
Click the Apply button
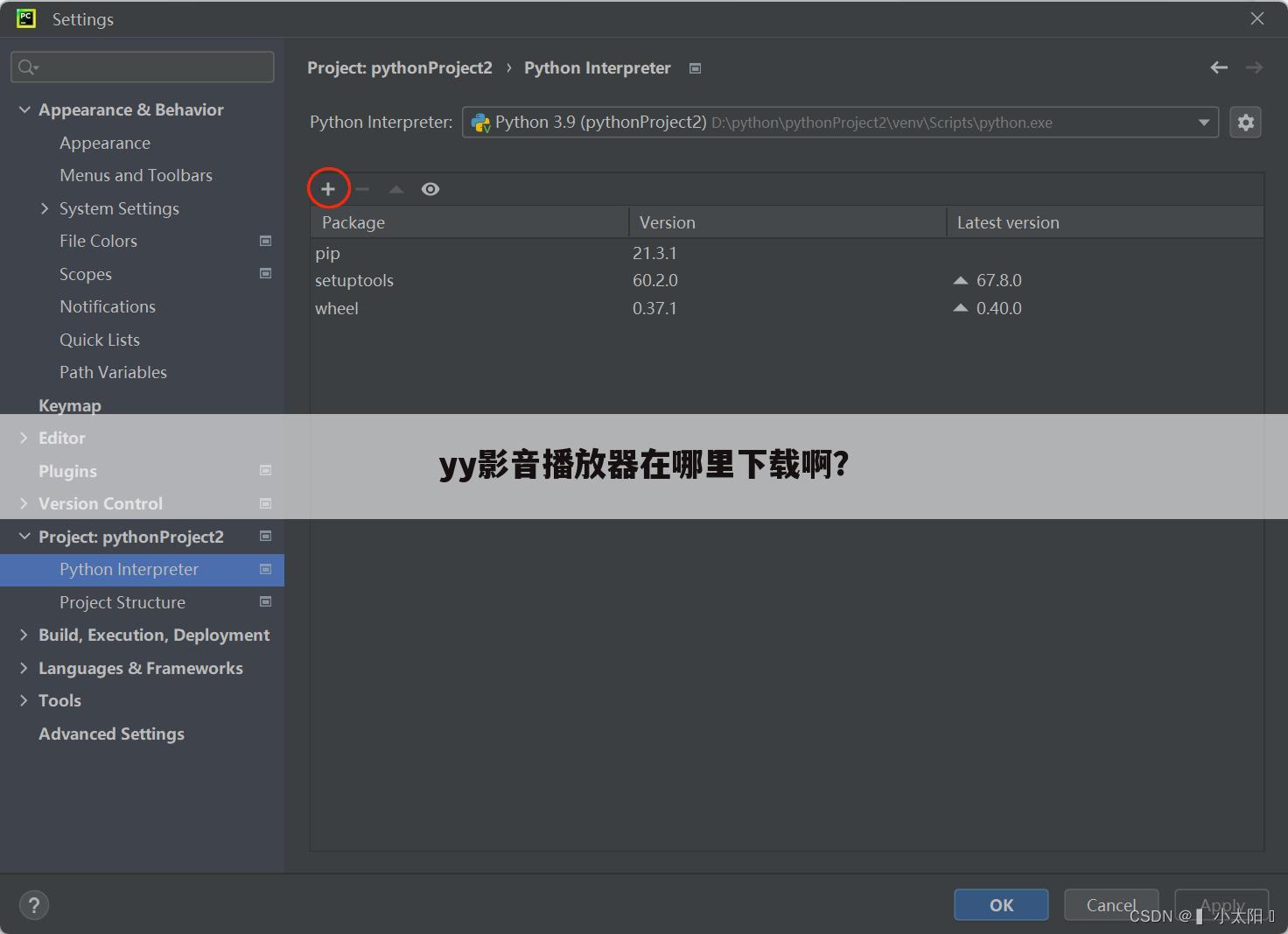1221,905
